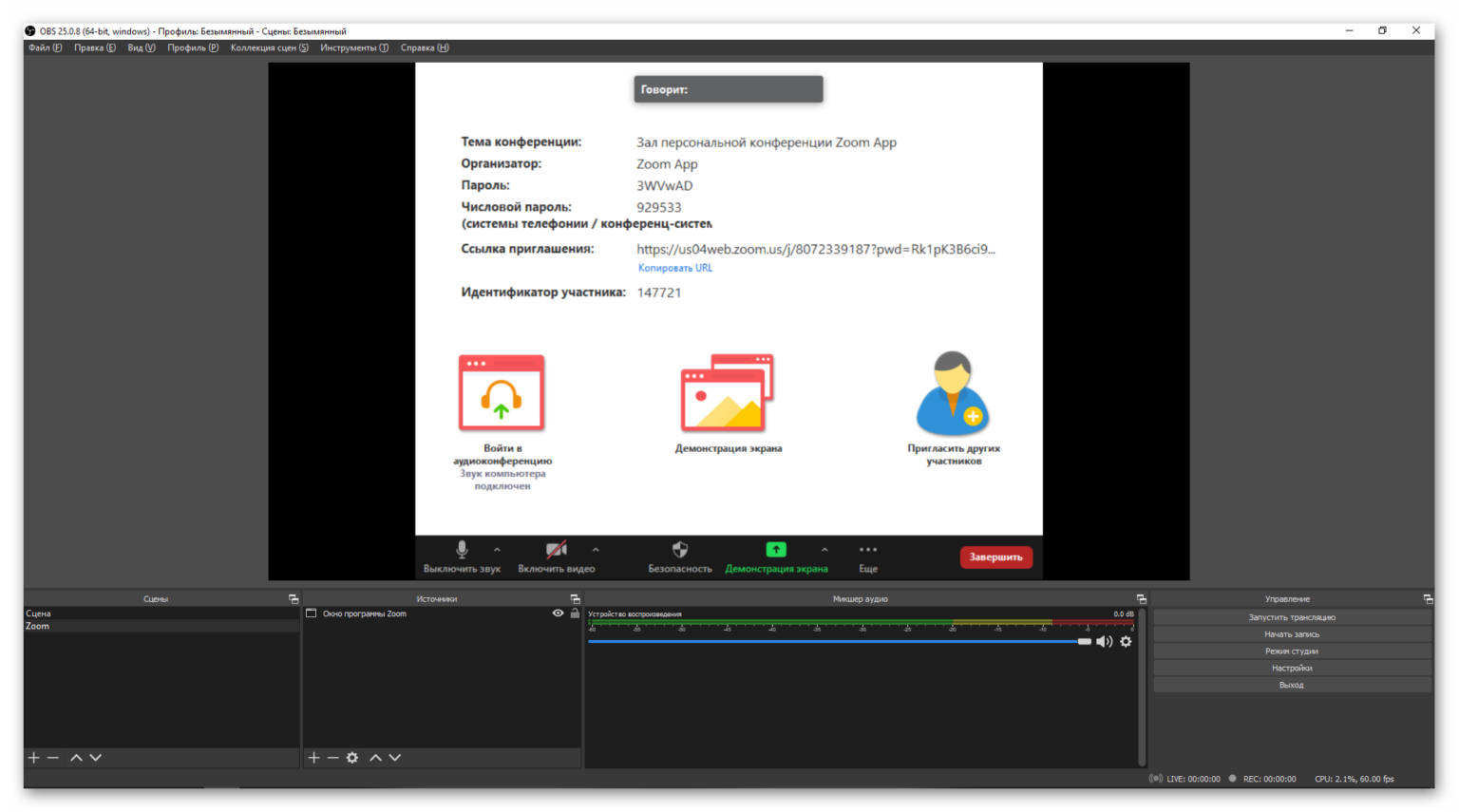Click the LIVE: 00:00:00 status indicator
The image size is (1459, 812).
tap(1184, 779)
